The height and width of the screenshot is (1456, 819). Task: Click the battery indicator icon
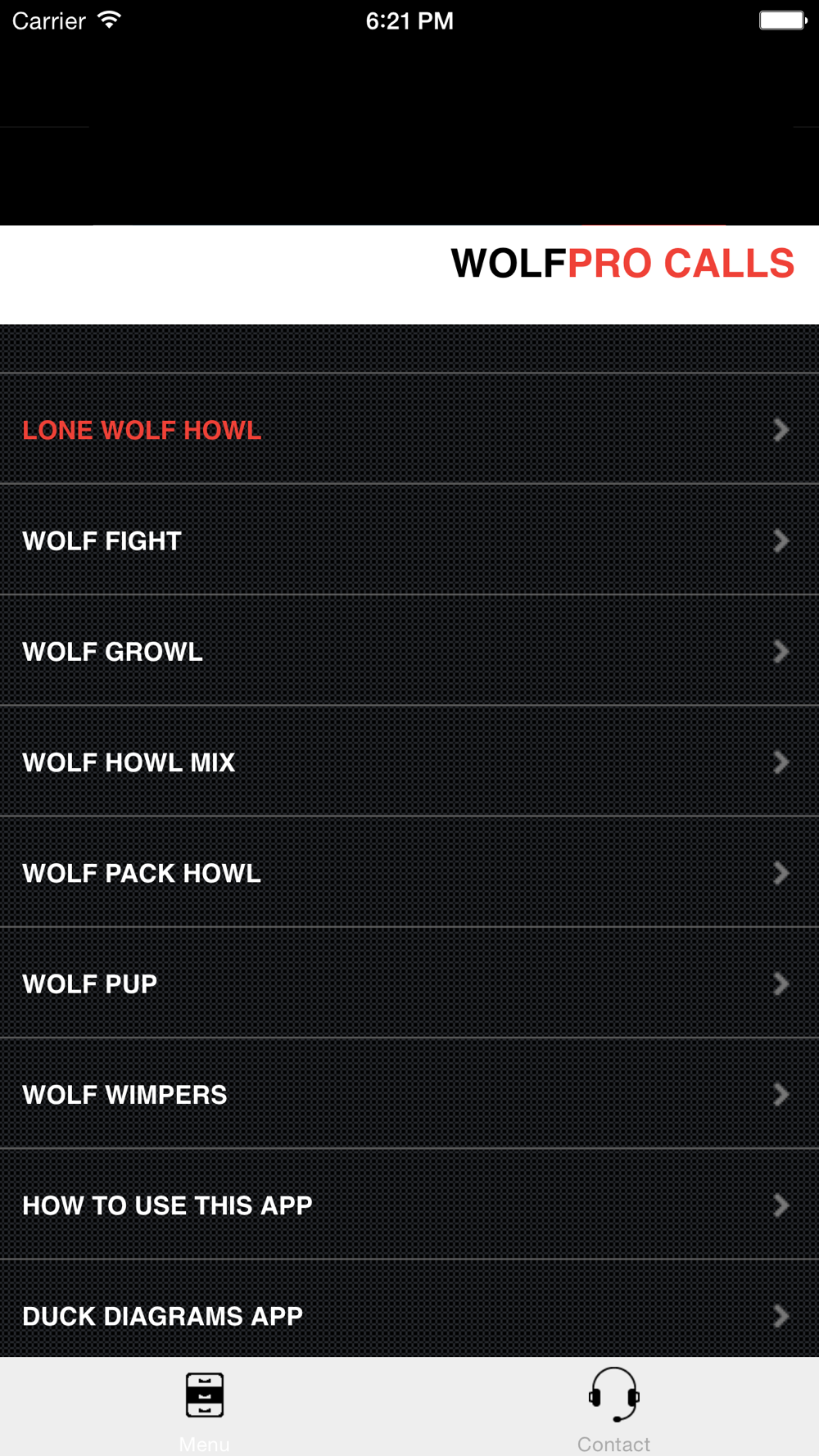[x=783, y=20]
